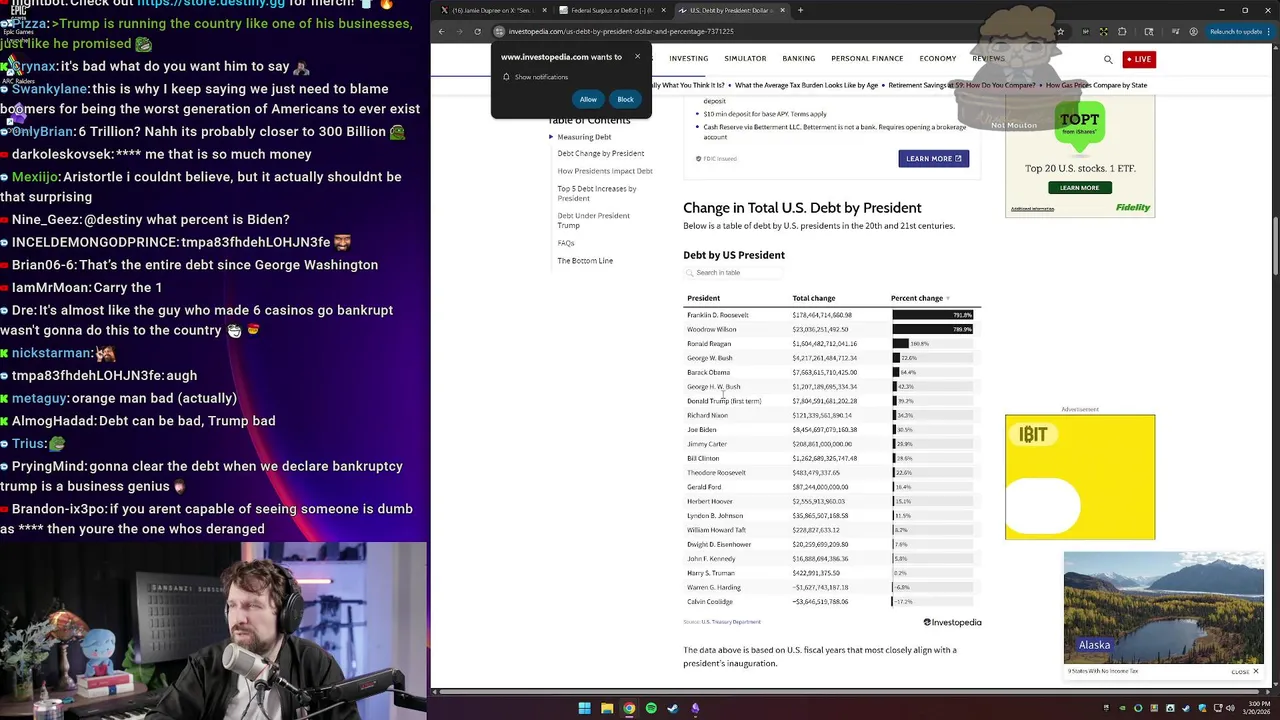Click LEARN MORE in the Fidelity ad

click(x=1079, y=187)
